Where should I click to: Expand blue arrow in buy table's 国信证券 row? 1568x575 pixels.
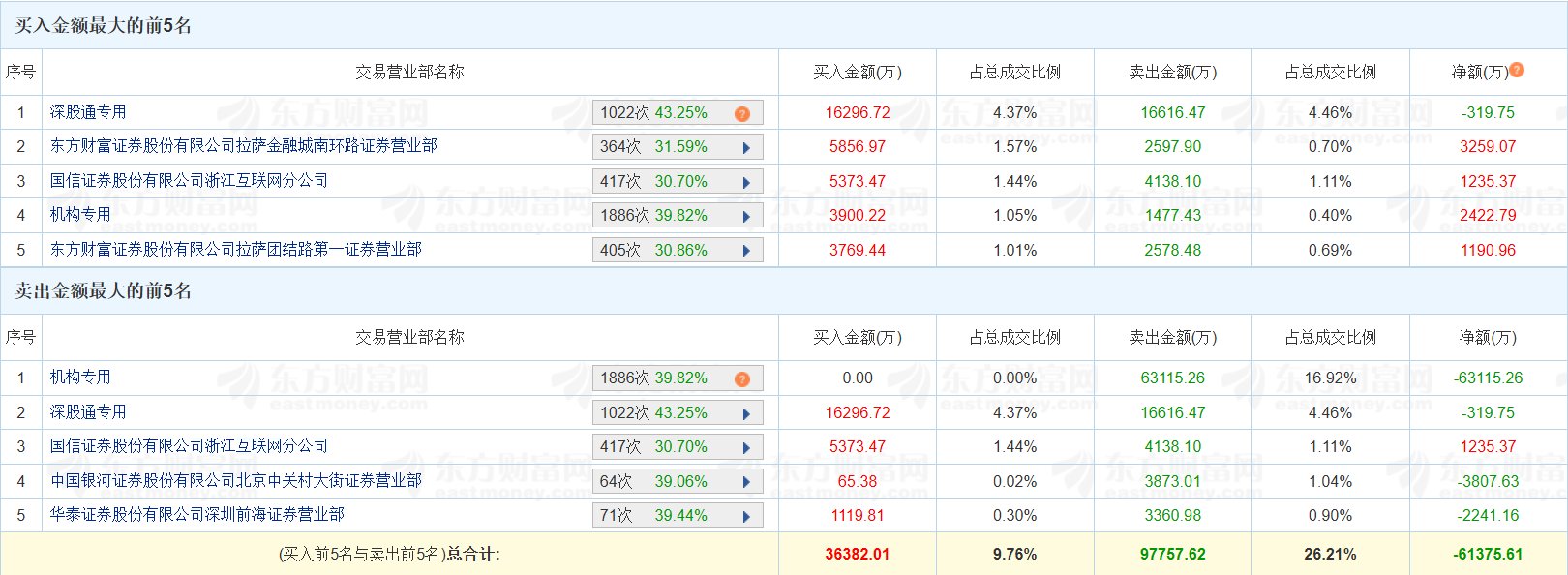[x=746, y=182]
